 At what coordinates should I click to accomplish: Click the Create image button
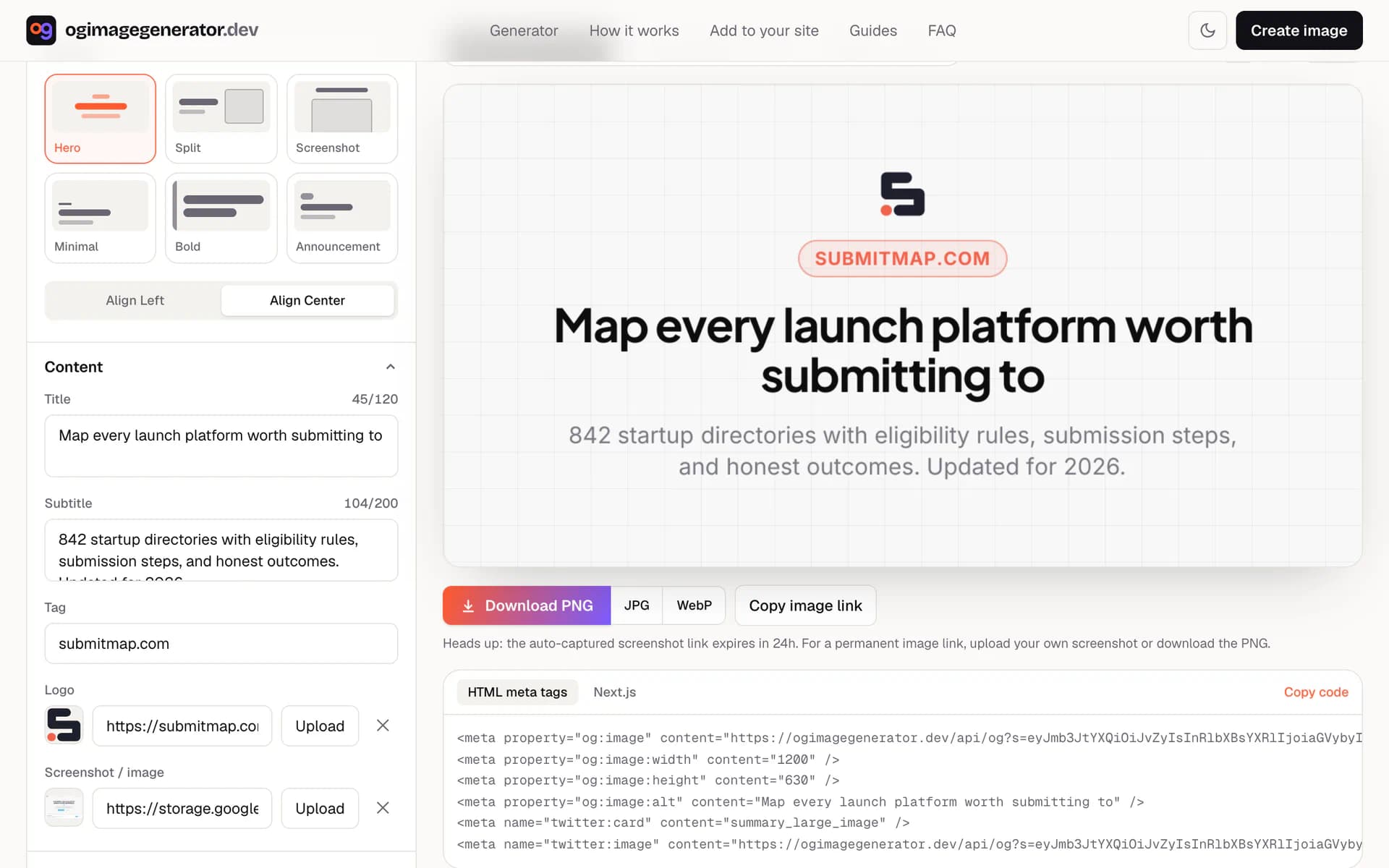click(x=1299, y=30)
